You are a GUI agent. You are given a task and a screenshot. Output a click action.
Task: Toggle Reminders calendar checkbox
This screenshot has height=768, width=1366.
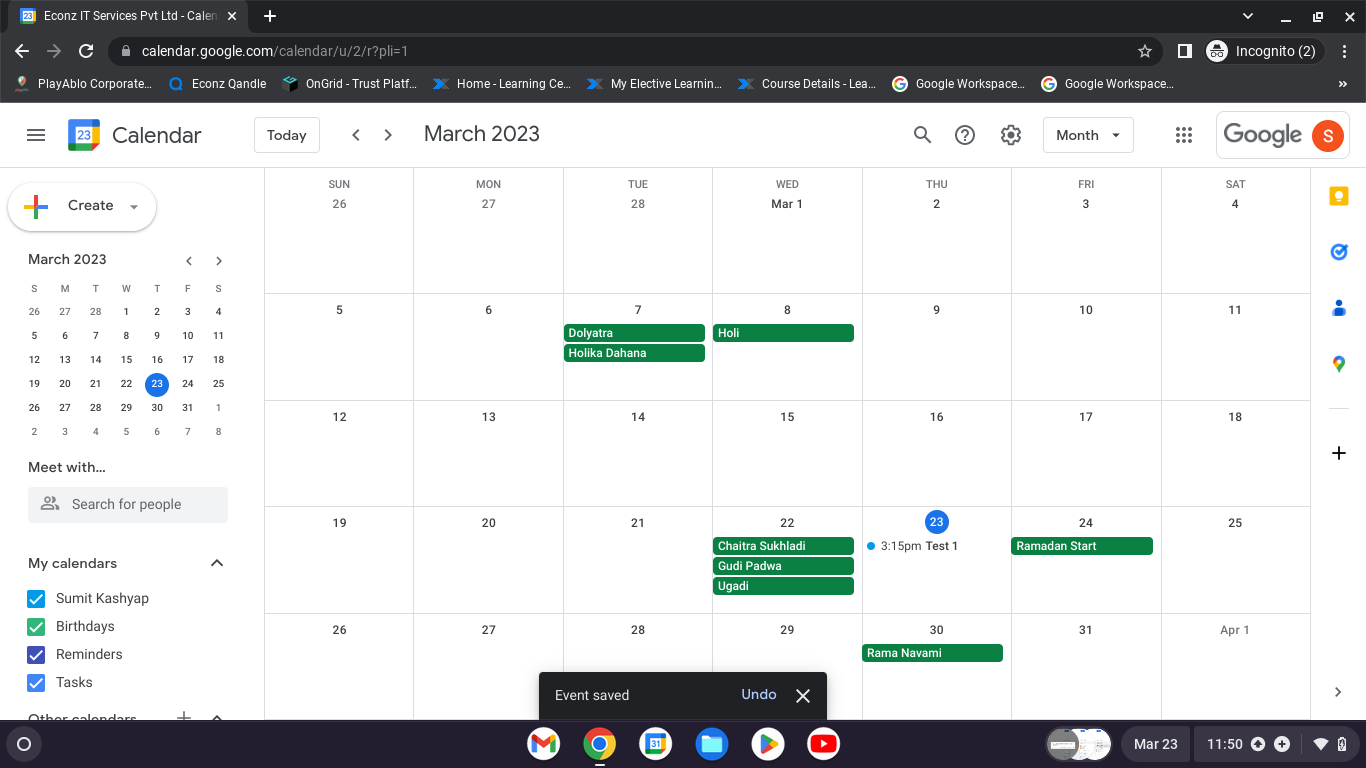[x=36, y=655]
